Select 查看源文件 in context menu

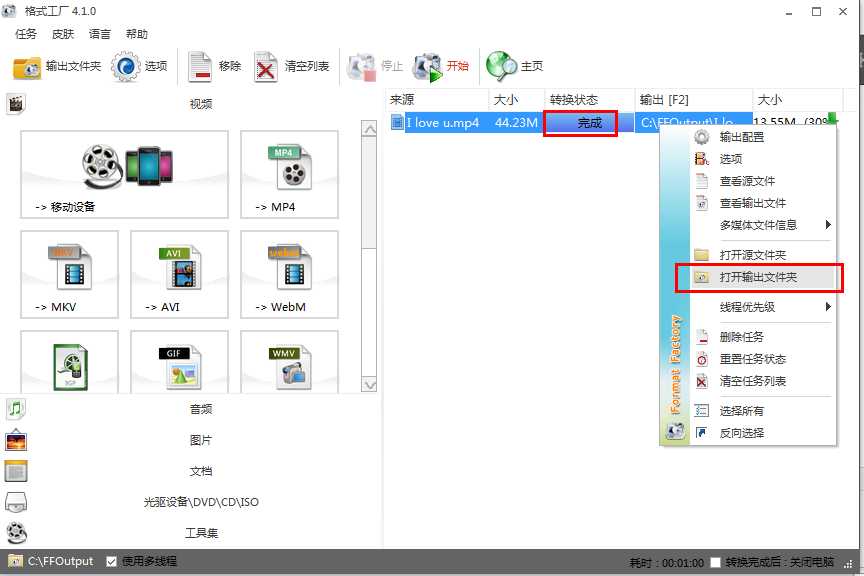click(x=763, y=181)
